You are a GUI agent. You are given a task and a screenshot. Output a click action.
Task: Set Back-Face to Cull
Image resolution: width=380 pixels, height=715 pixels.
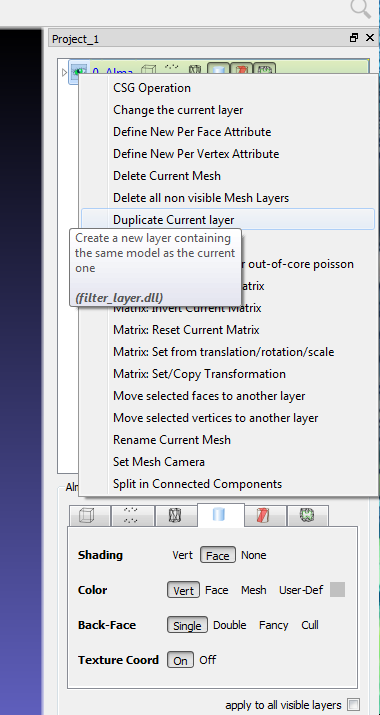310,625
